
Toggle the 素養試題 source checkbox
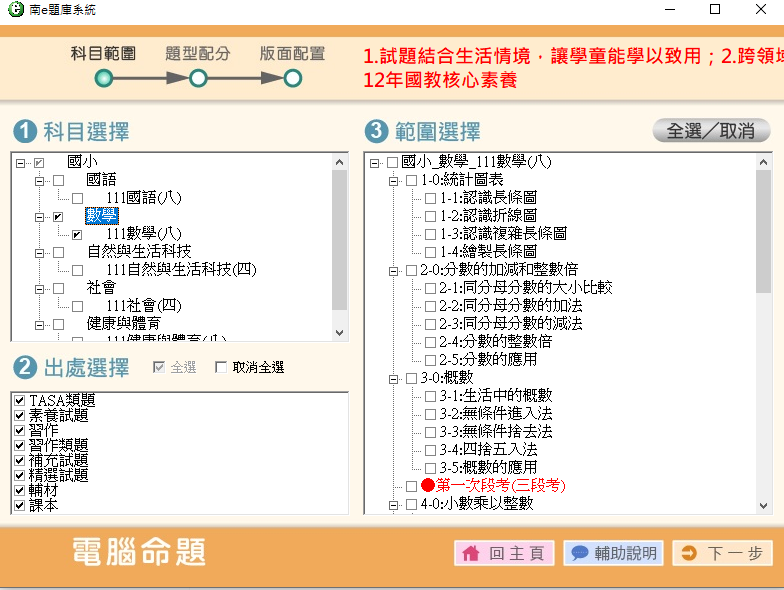(19, 416)
